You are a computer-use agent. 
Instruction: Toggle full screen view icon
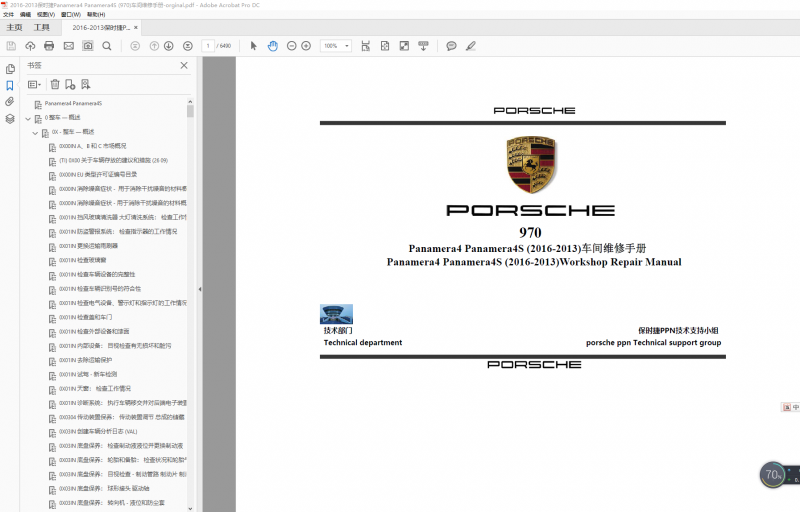click(x=404, y=46)
